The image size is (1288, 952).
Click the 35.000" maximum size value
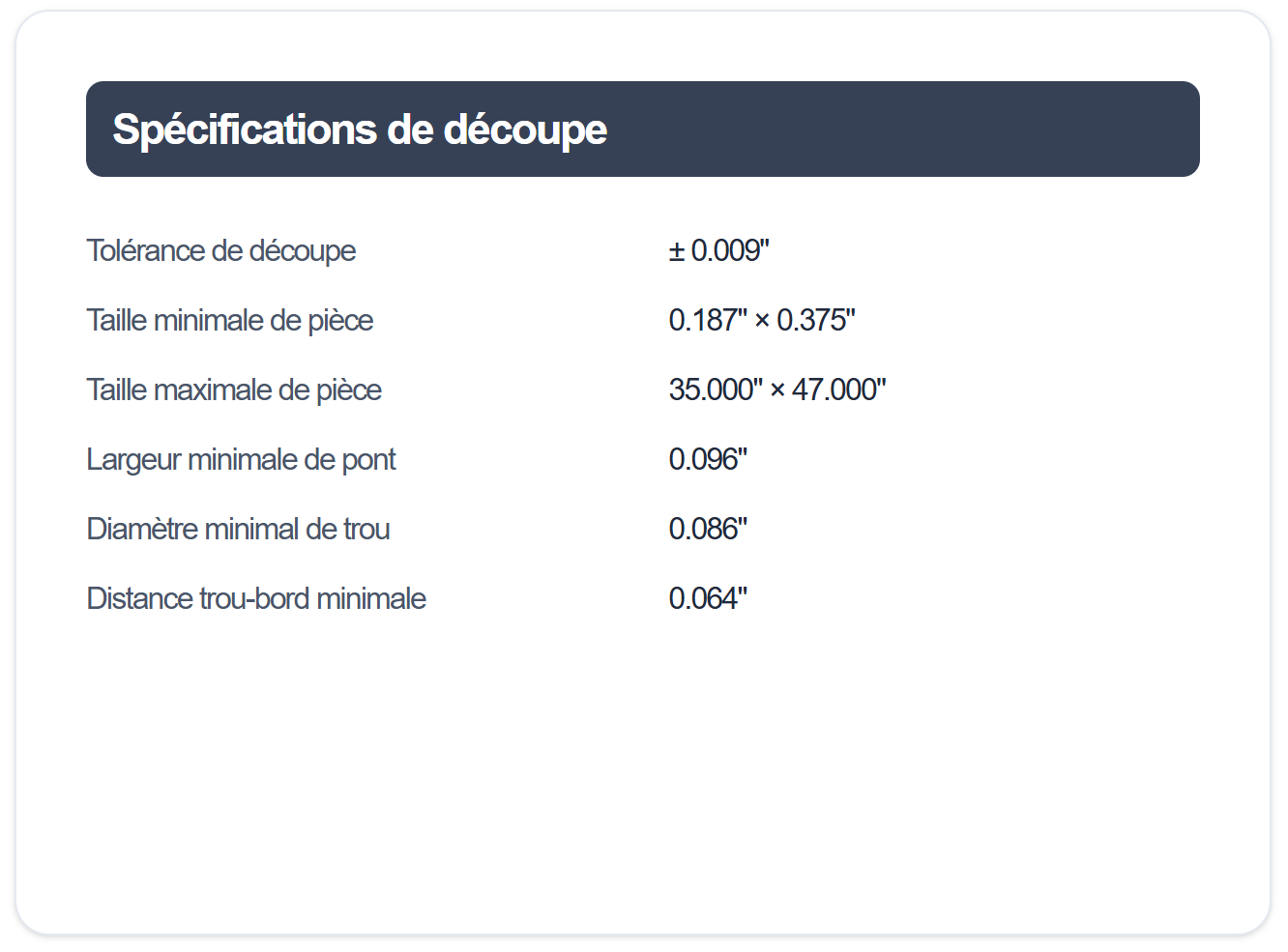tap(716, 390)
